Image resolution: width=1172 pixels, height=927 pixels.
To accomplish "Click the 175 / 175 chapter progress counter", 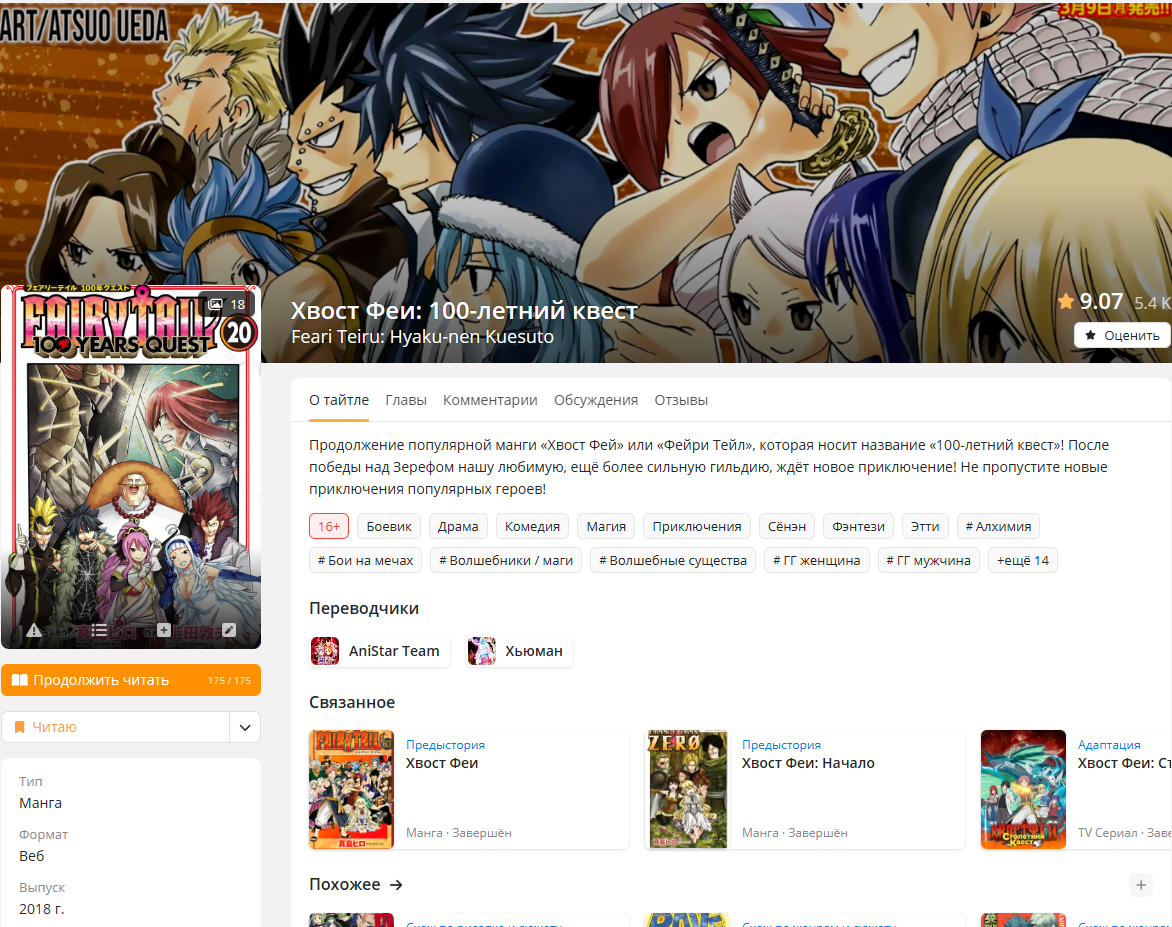I will [x=229, y=680].
